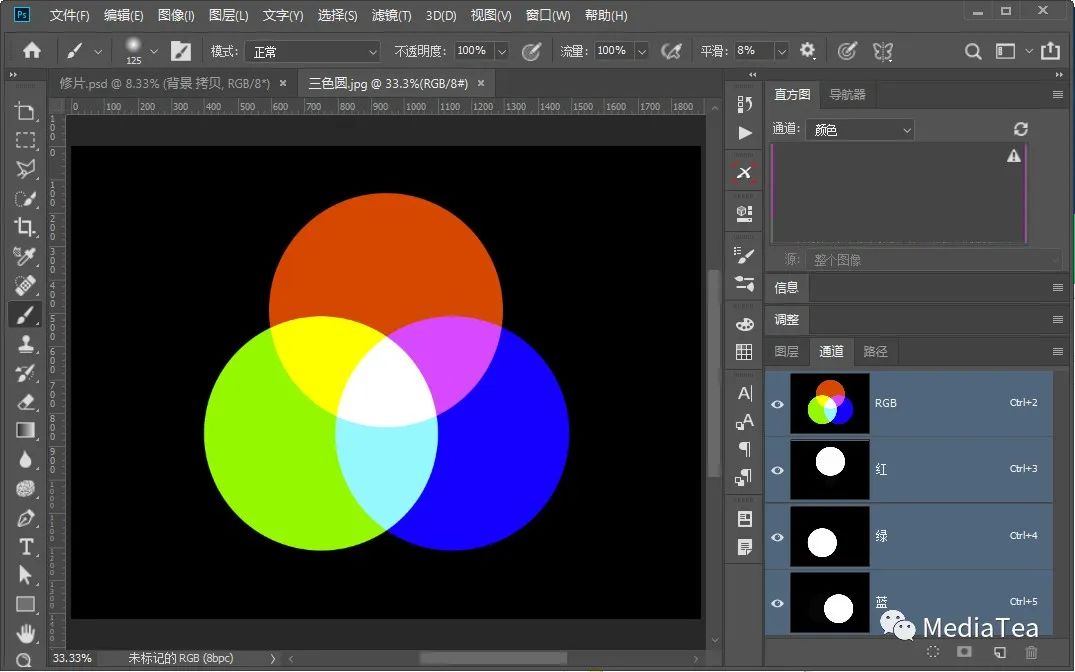Open the 文件(F) menu
This screenshot has width=1075, height=672.
coord(69,15)
